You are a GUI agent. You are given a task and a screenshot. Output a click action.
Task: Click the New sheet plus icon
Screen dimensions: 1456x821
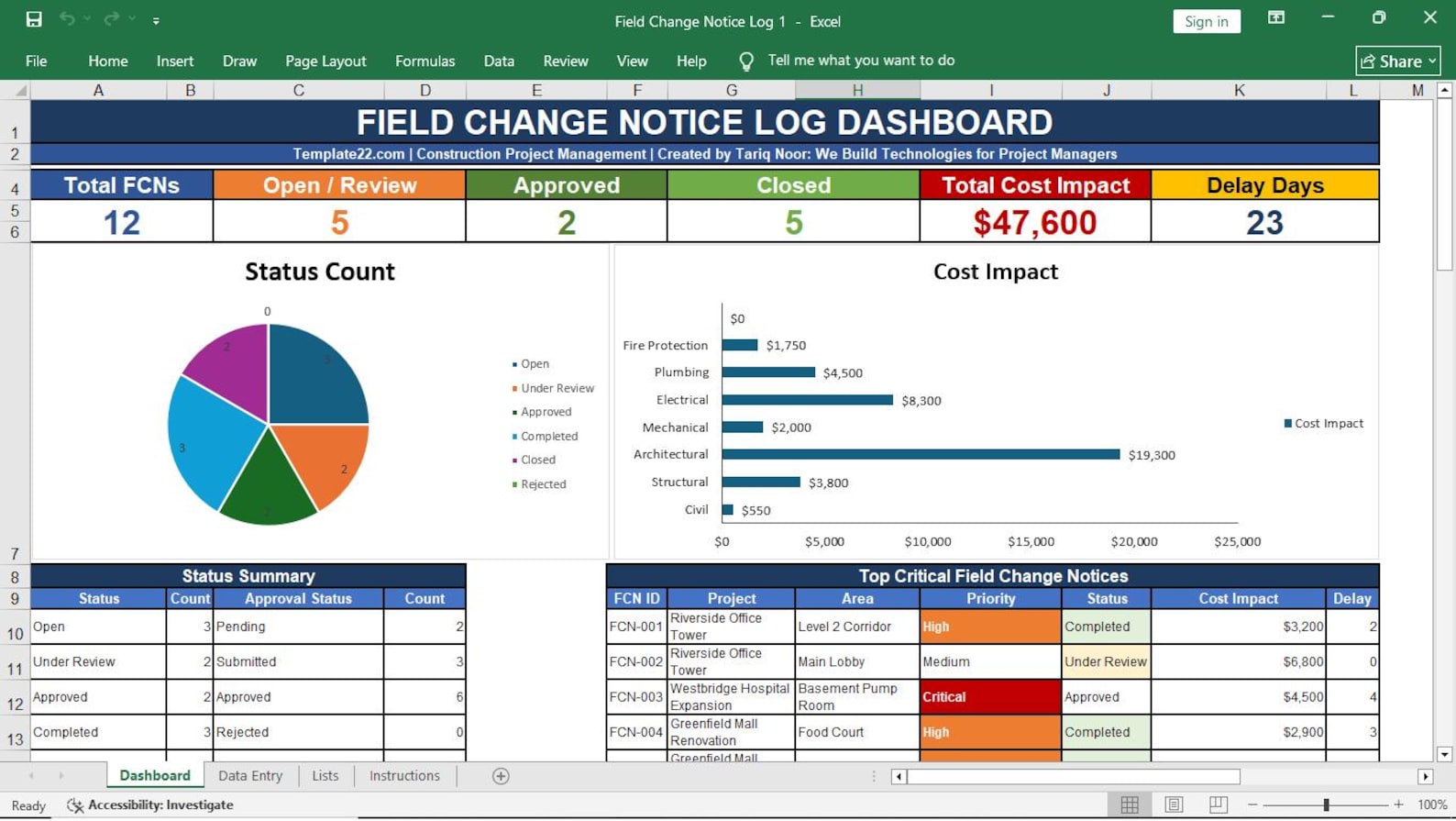point(501,777)
